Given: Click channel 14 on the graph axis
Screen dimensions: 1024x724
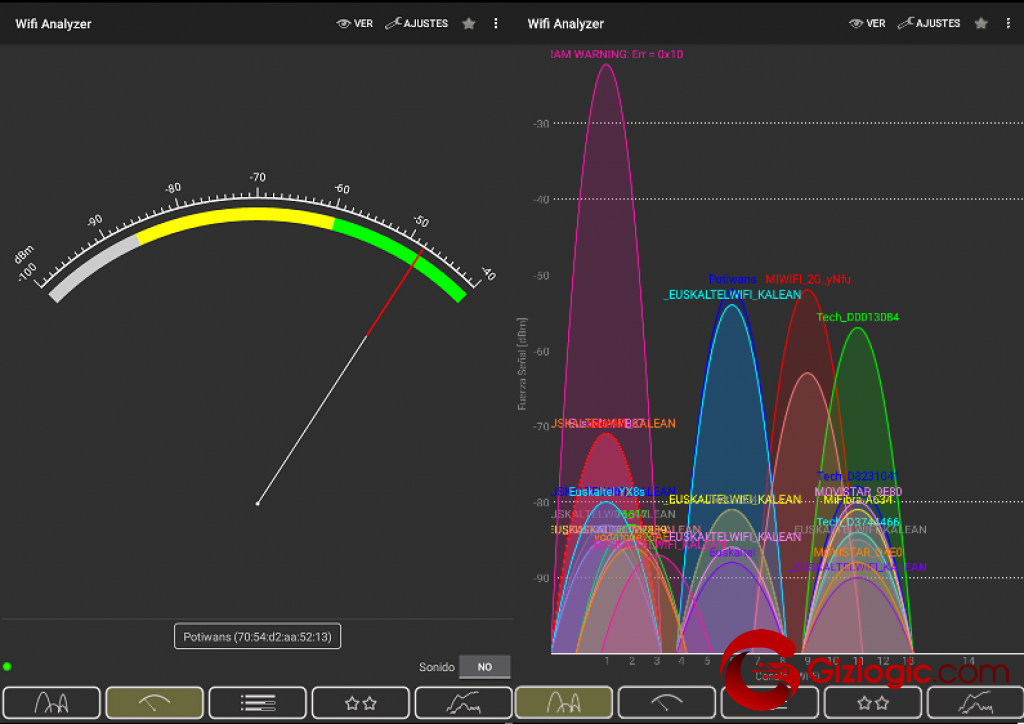Looking at the screenshot, I should [968, 661].
